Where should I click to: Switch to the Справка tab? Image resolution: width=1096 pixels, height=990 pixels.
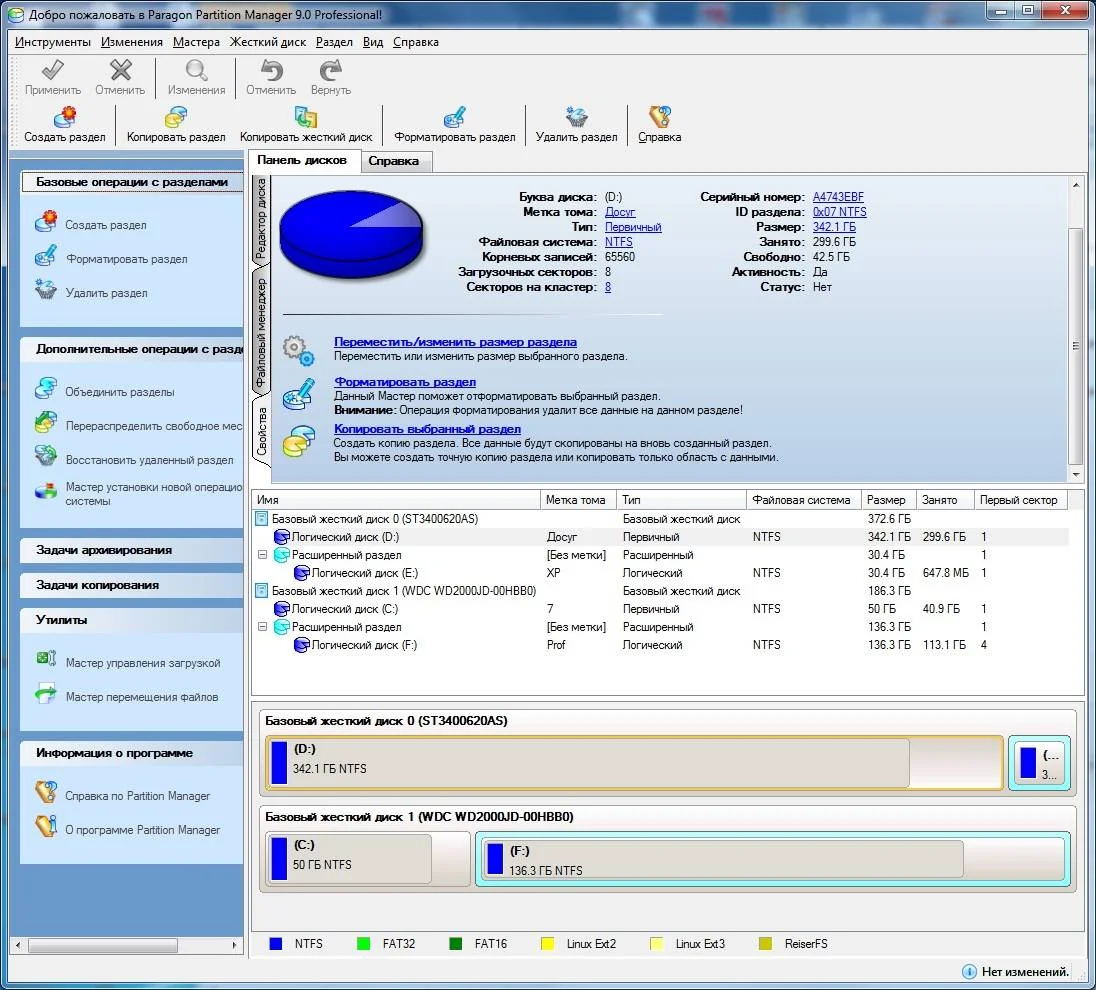click(x=393, y=161)
